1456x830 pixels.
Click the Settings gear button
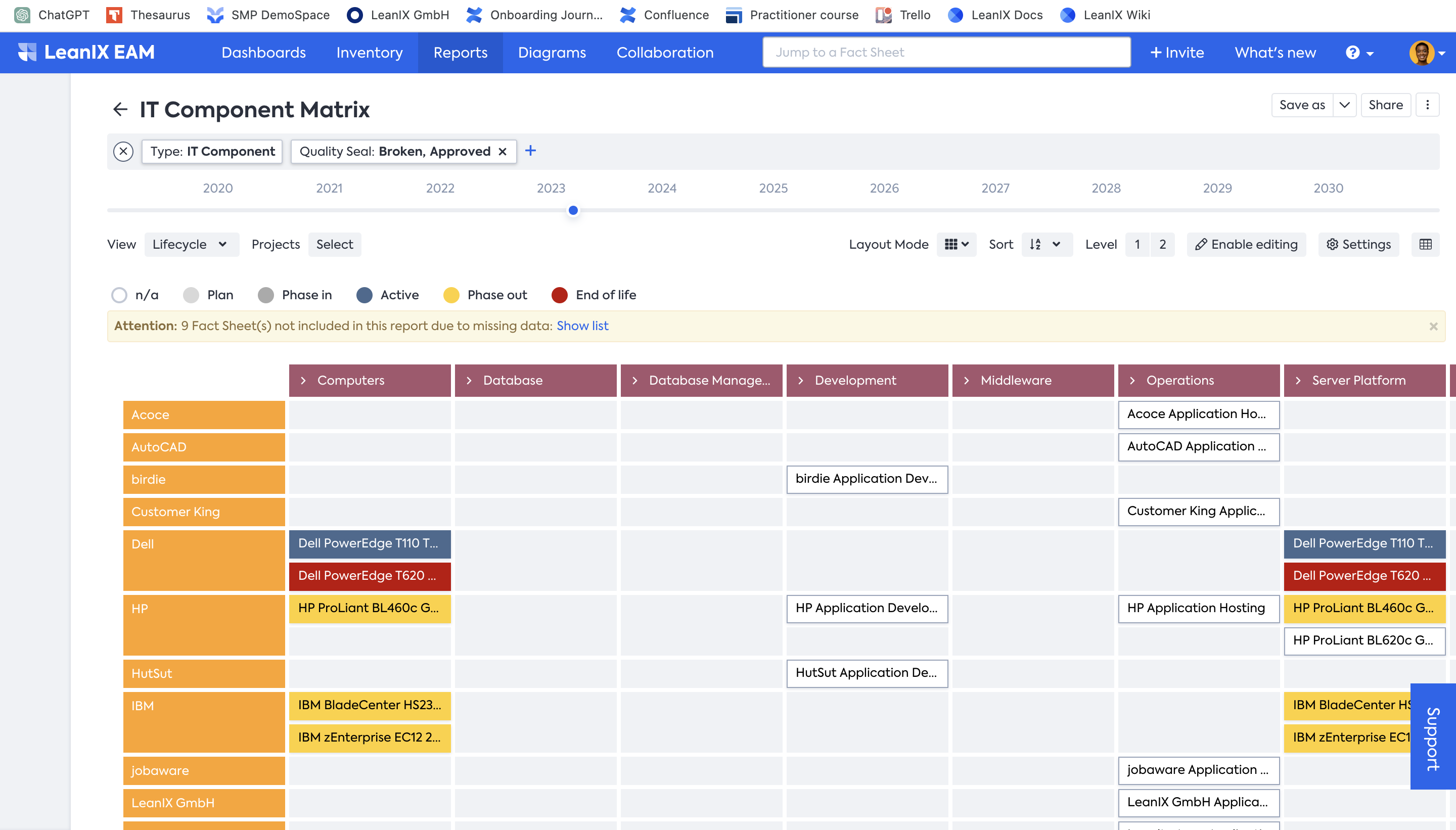tap(1358, 245)
